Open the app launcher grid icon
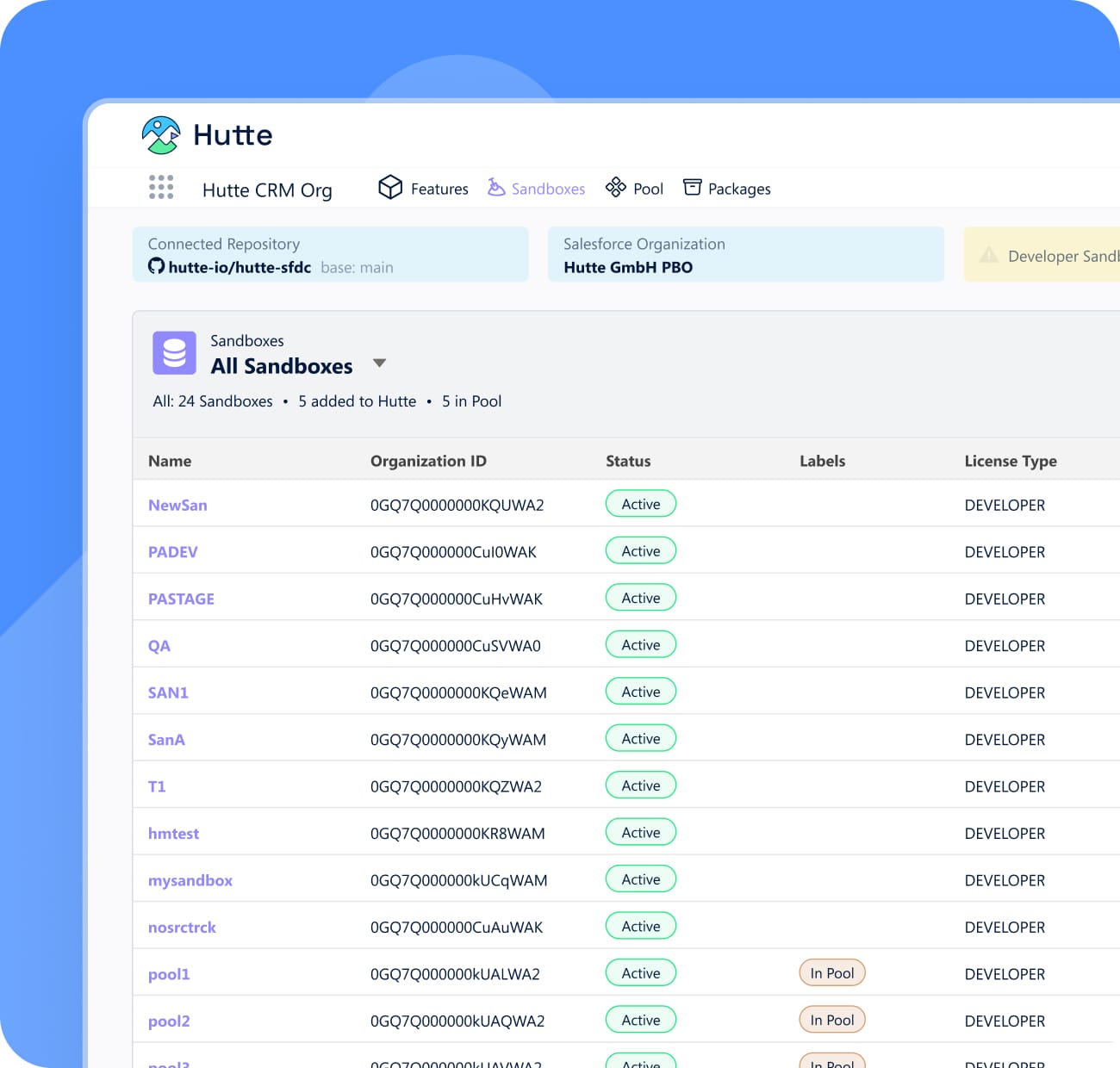The height and width of the screenshot is (1068, 1120). point(161,187)
